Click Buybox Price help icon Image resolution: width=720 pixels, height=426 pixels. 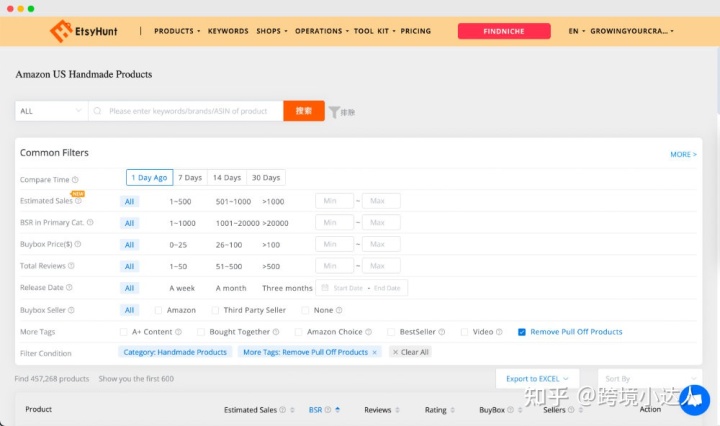78,244
